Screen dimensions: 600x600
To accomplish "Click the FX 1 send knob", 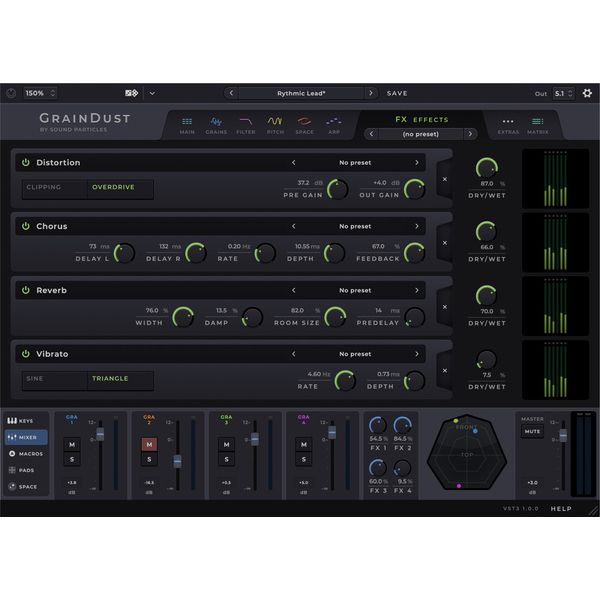I will (377, 426).
